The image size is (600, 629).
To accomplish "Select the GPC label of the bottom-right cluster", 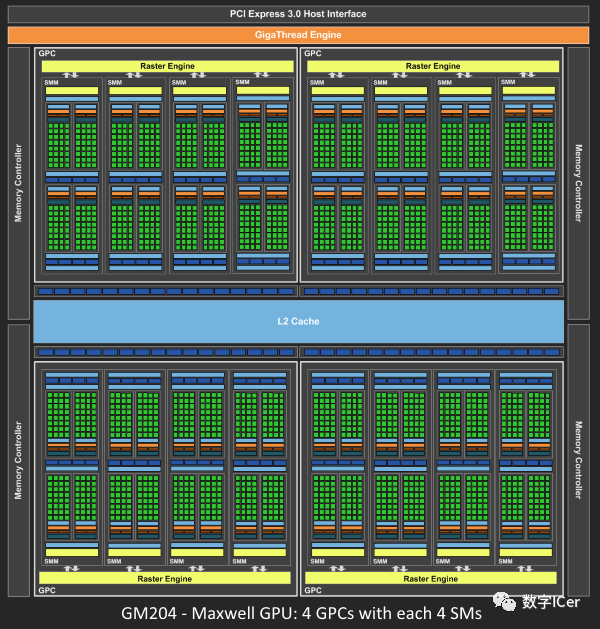I will pyautogui.click(x=313, y=590).
